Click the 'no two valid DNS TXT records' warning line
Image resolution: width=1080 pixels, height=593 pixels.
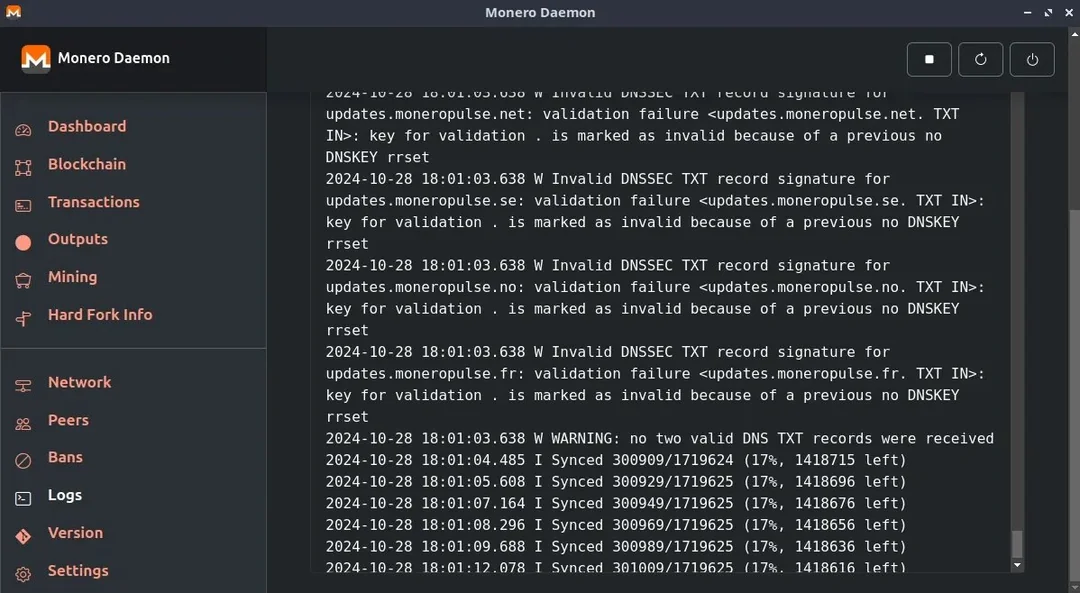(x=660, y=438)
